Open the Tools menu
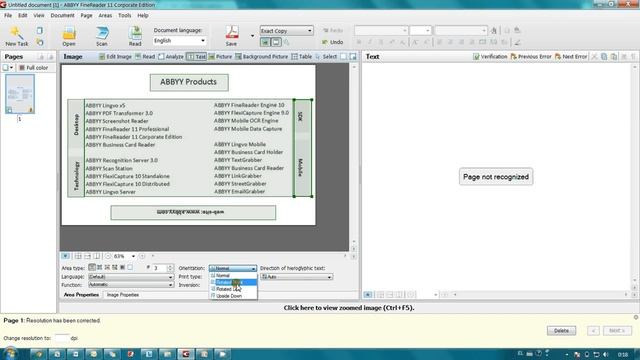Image resolution: width=640 pixels, height=360 pixels. pyautogui.click(x=124, y=16)
